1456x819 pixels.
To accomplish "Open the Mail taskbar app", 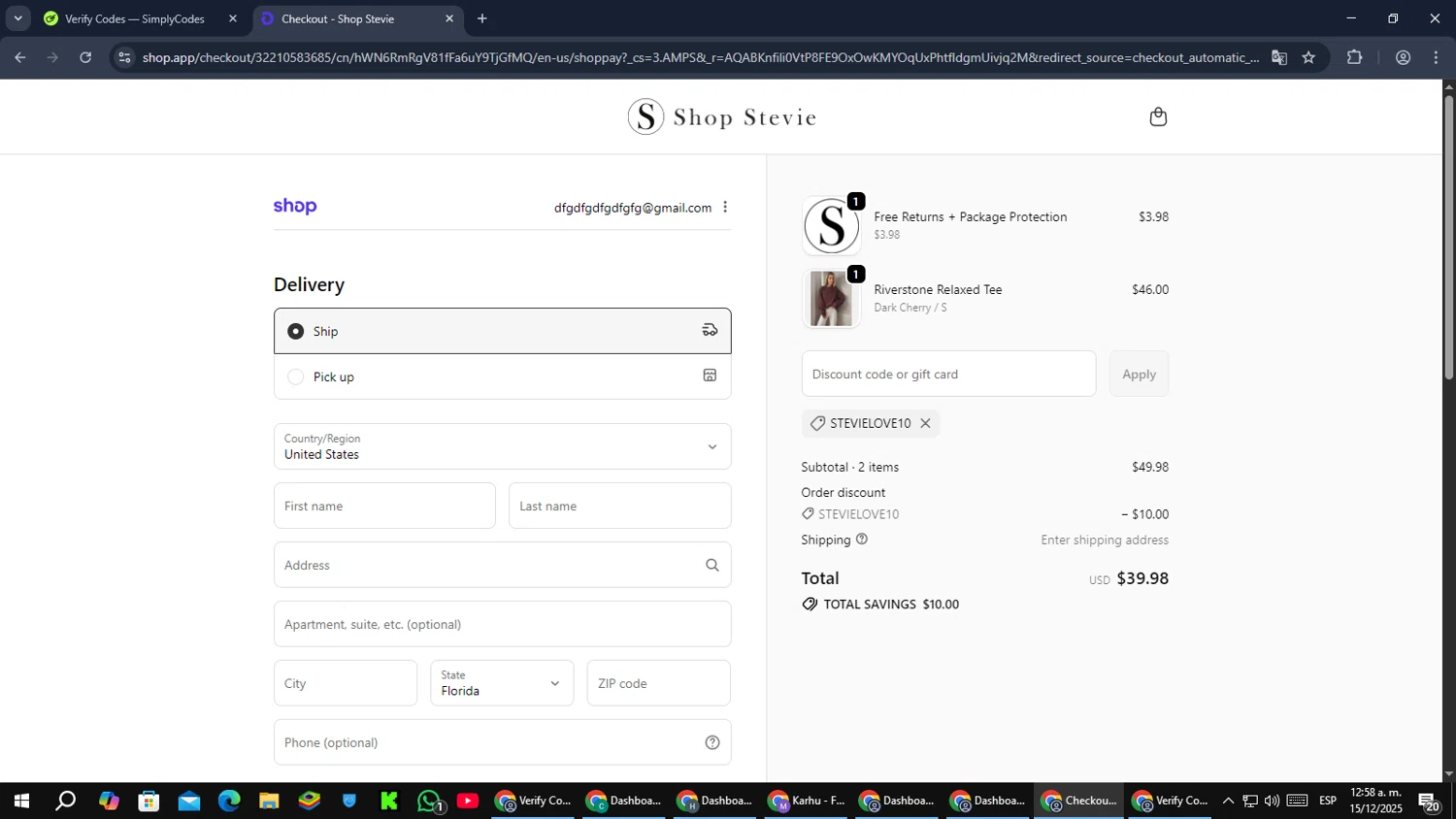I will click(188, 801).
